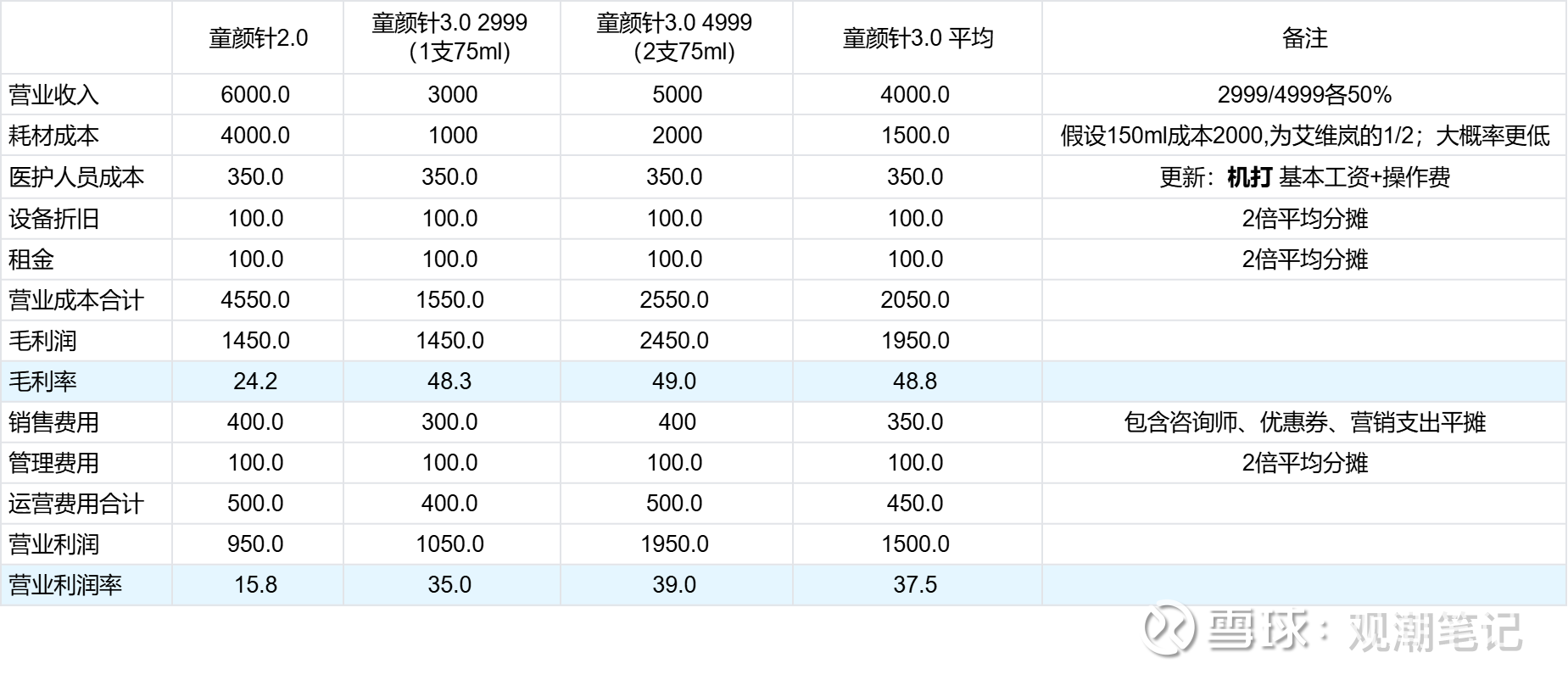Click the 2倍平均分摊 note in 管理费用 row
1568x680 pixels.
pos(1304,463)
